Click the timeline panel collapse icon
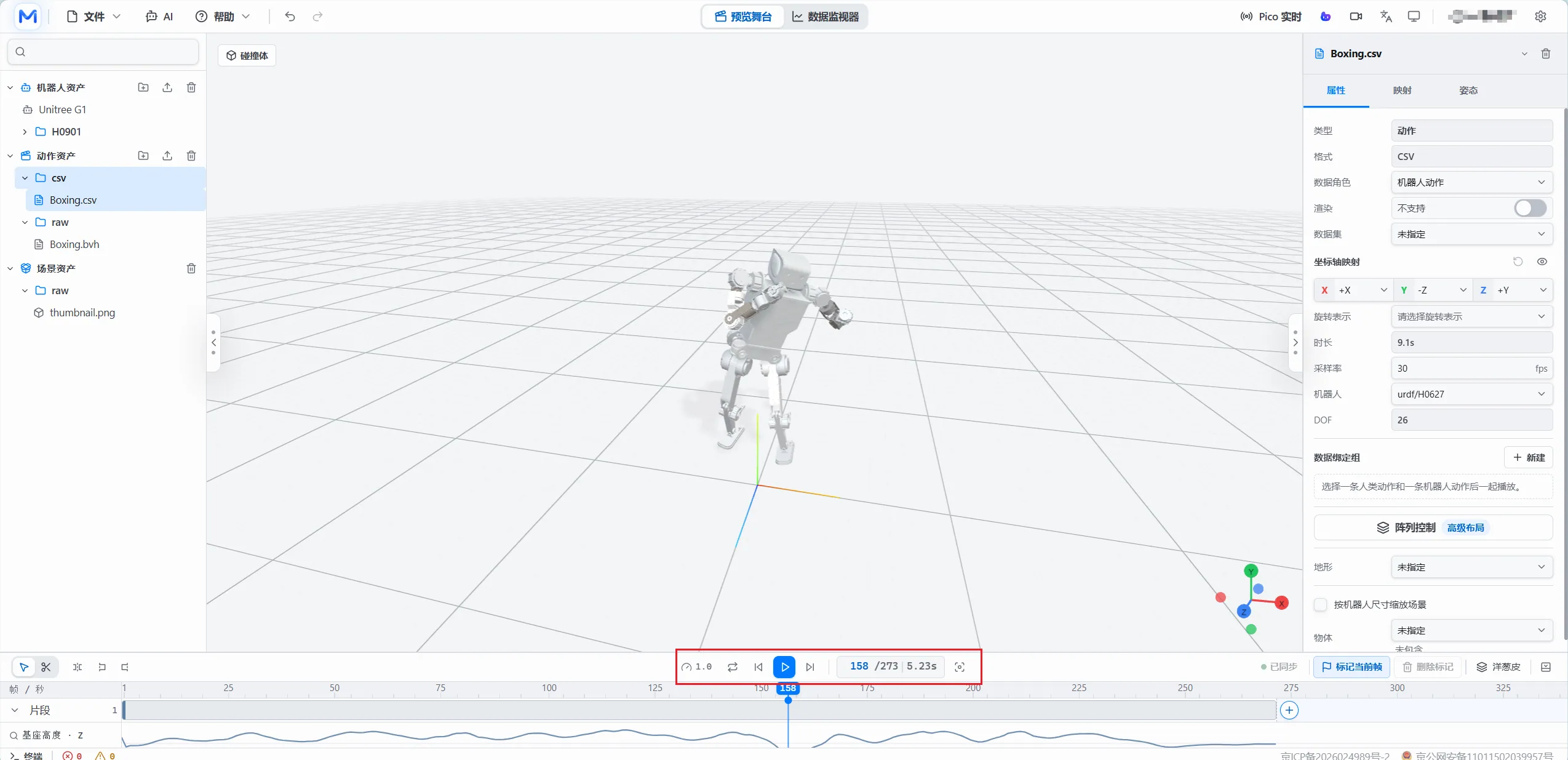Image resolution: width=1568 pixels, height=760 pixels. pyautogui.click(x=1546, y=667)
